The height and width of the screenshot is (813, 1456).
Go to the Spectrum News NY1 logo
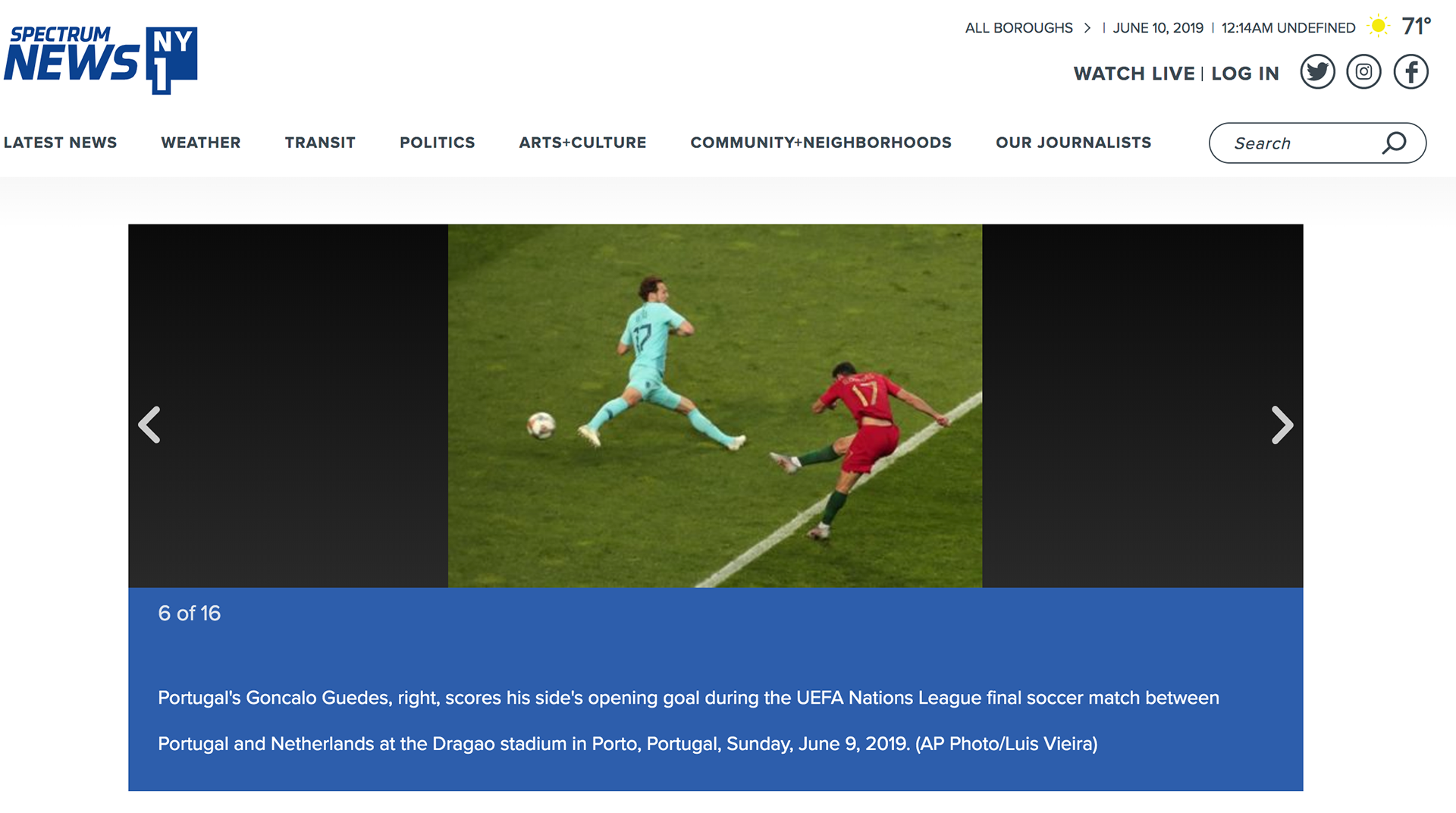pyautogui.click(x=101, y=60)
